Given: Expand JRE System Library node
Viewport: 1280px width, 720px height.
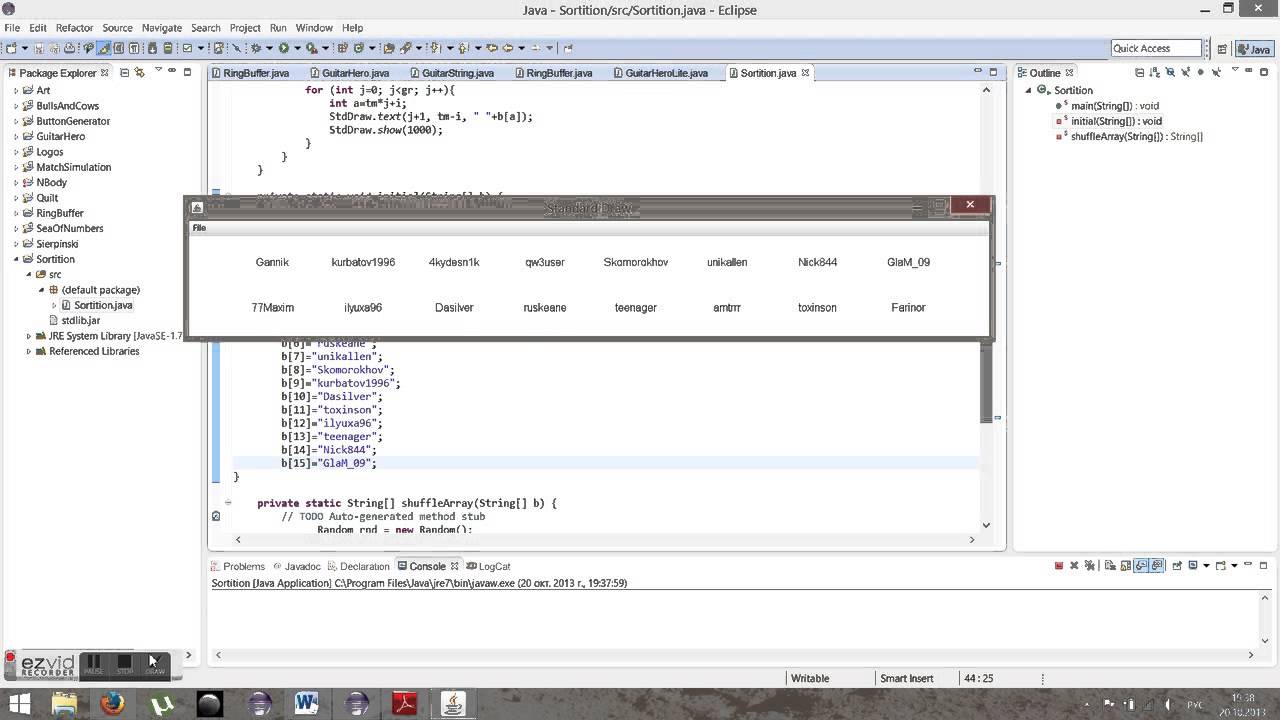Looking at the screenshot, I should (x=29, y=336).
